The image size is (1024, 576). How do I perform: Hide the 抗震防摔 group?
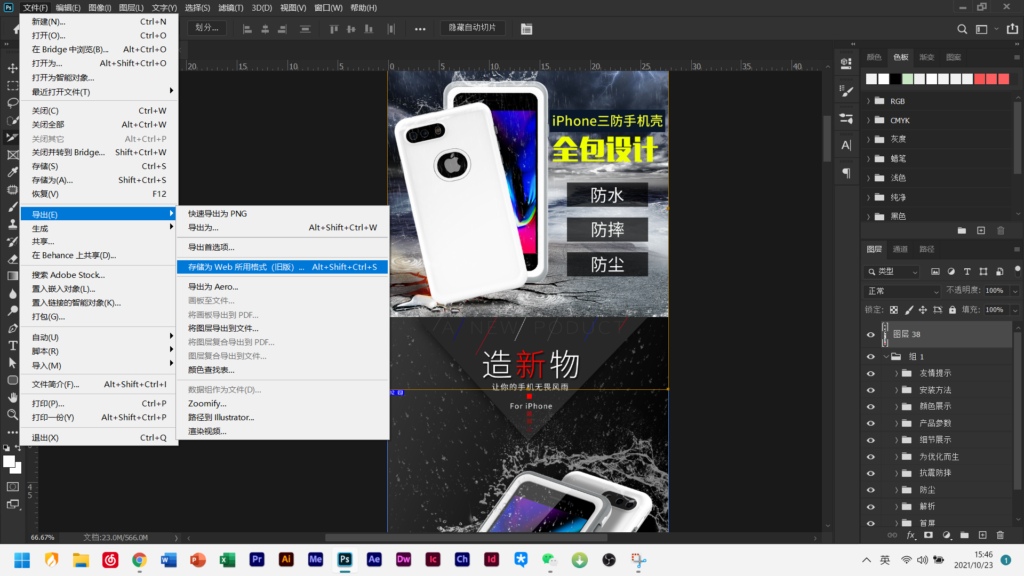[871, 473]
